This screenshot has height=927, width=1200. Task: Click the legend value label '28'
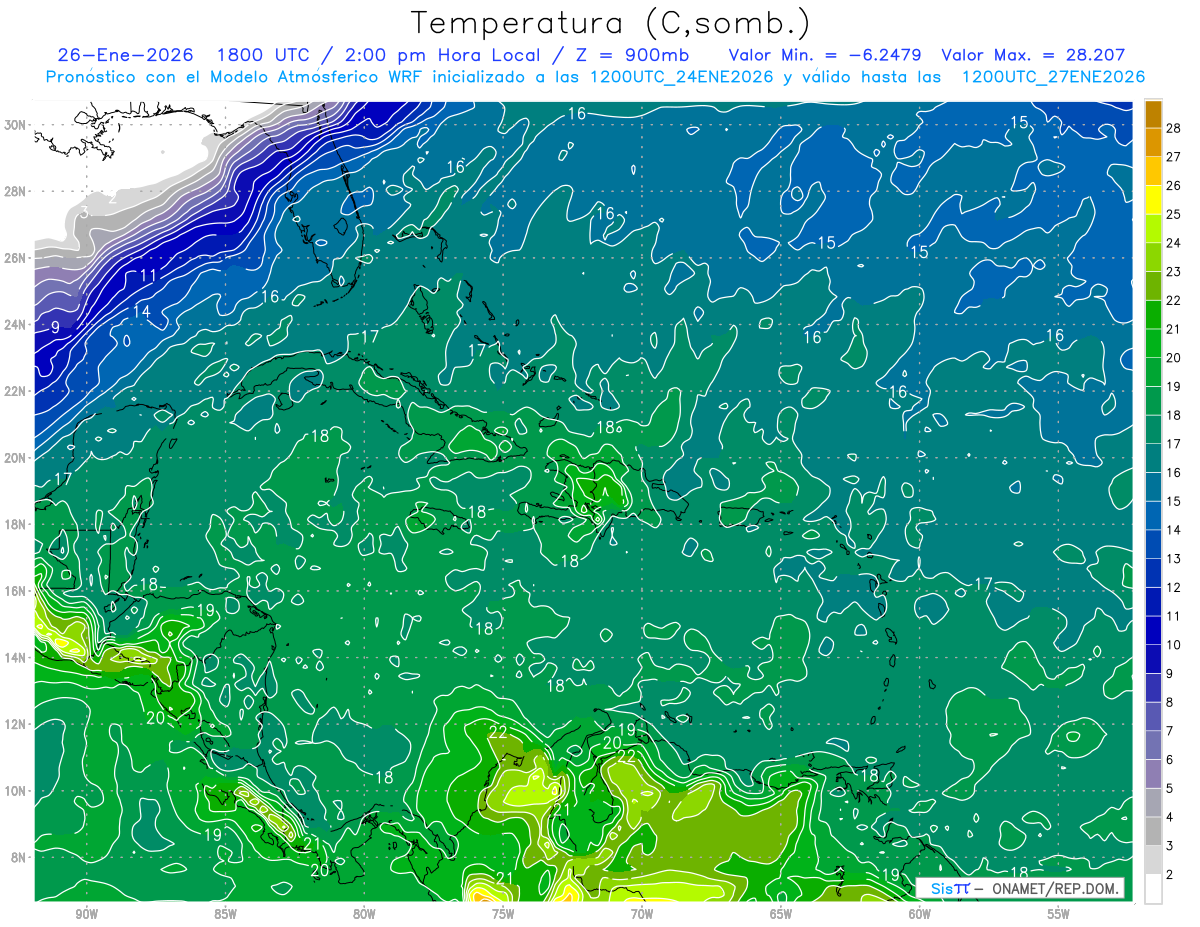point(1174,128)
